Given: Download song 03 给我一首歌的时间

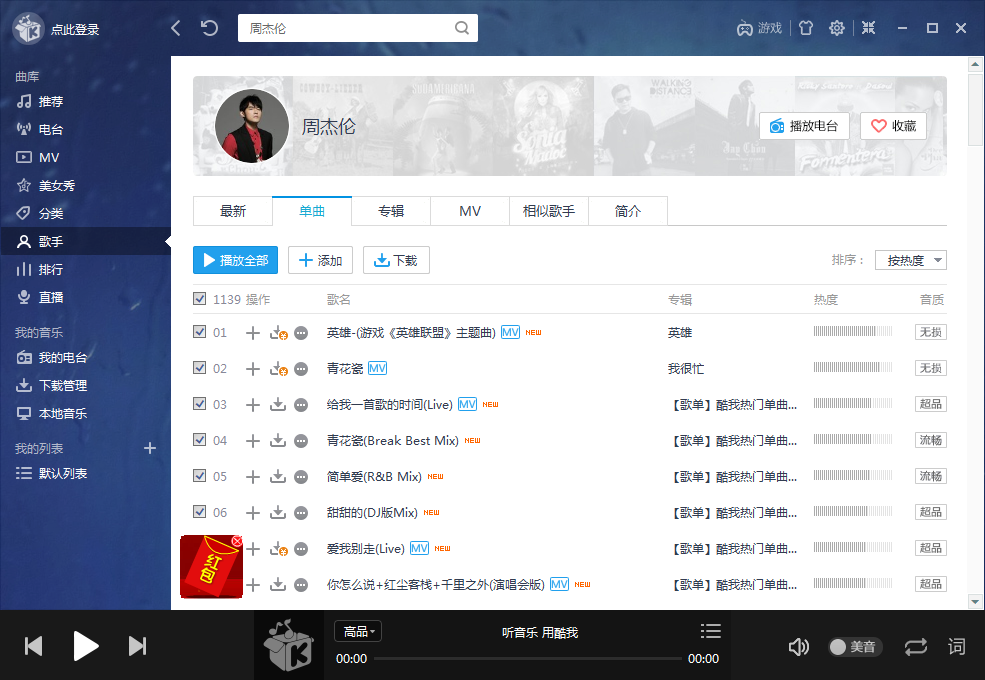Looking at the screenshot, I should pos(278,405).
